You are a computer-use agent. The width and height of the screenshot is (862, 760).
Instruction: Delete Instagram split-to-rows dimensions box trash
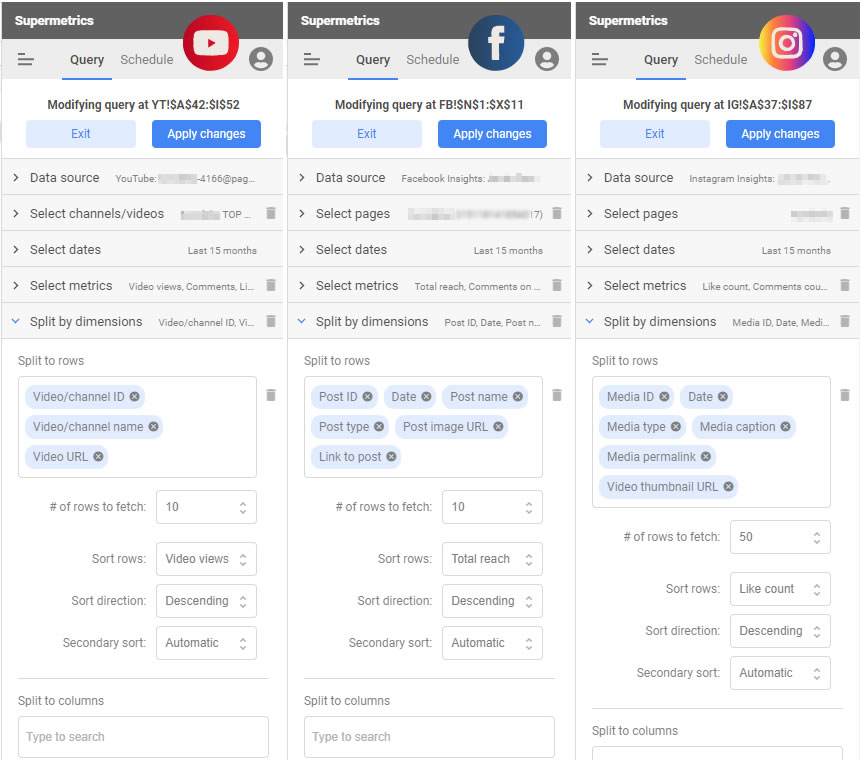[x=845, y=395]
